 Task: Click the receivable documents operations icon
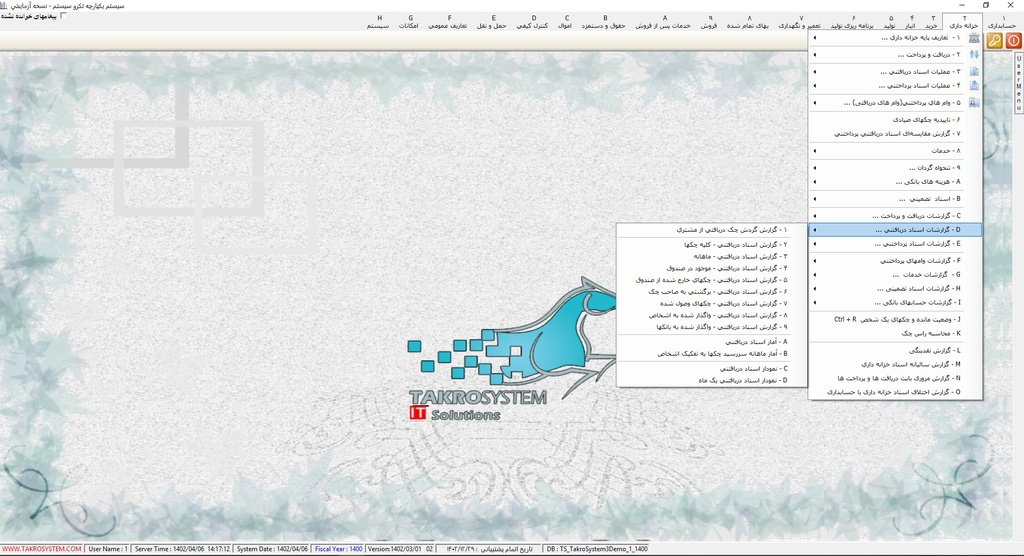pyautogui.click(x=974, y=72)
